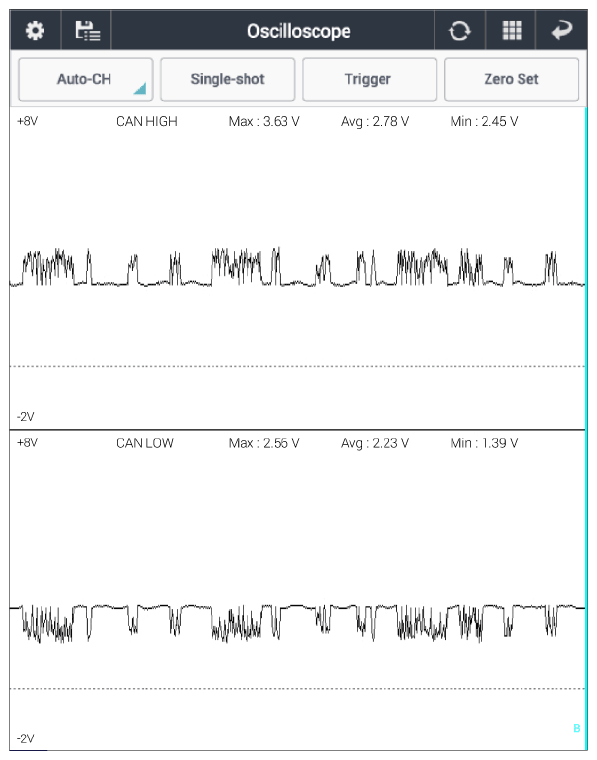Click the Zero Set button
597x760 pixels.
[511, 79]
